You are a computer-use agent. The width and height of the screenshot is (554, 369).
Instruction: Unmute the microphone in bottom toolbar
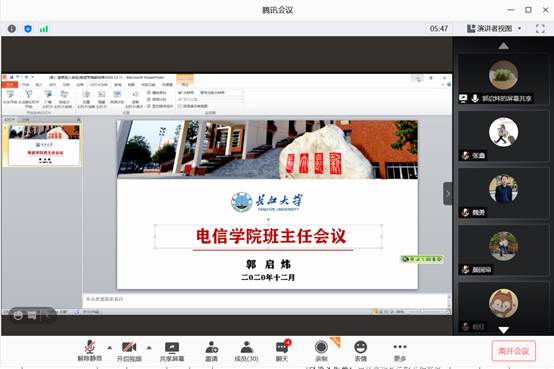(90, 351)
